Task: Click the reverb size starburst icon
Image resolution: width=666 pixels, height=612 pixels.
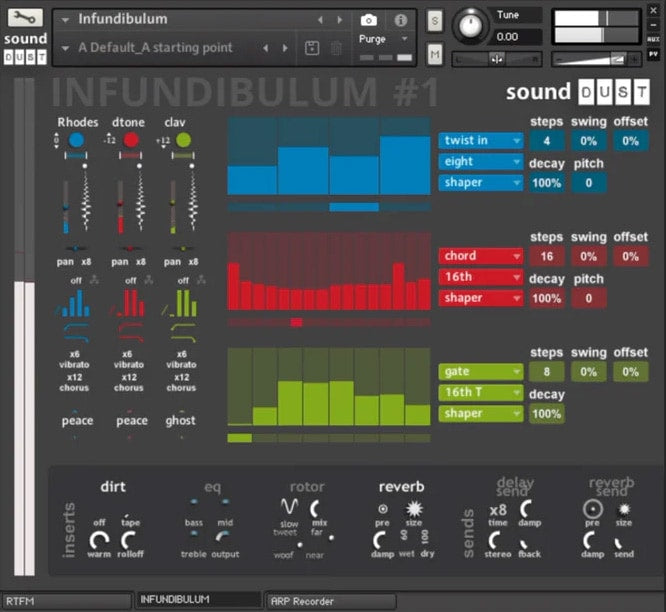Action: pyautogui.click(x=414, y=508)
